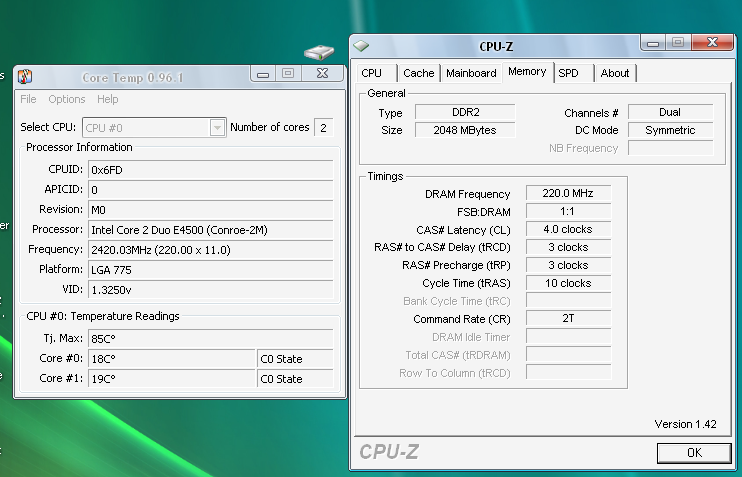Open the Mainboard tab

point(471,73)
